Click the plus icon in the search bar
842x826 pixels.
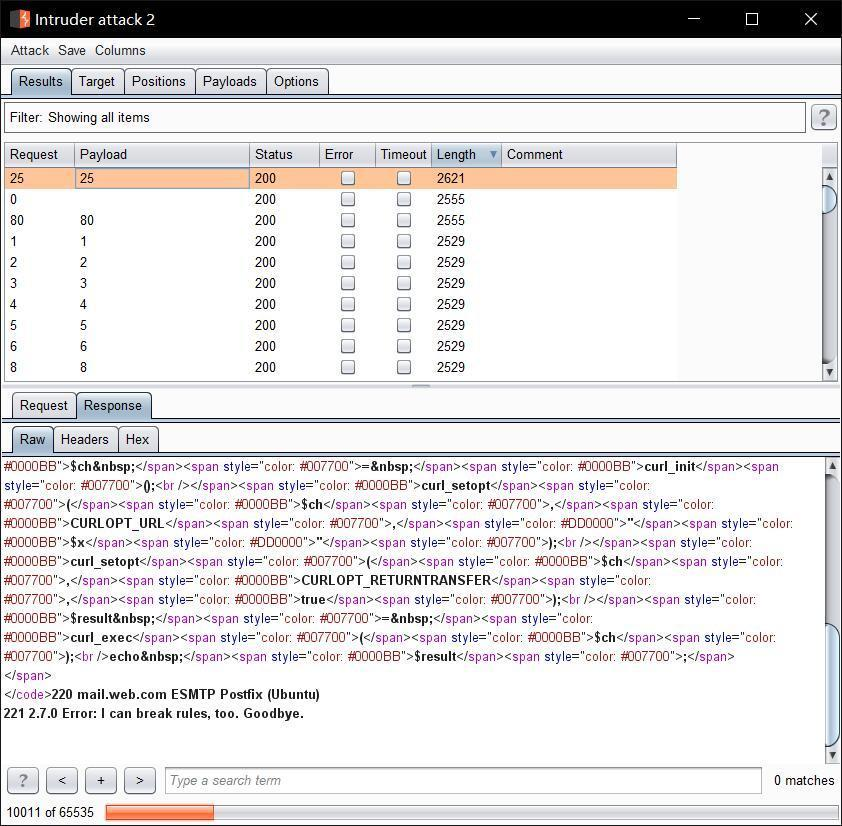click(x=100, y=780)
